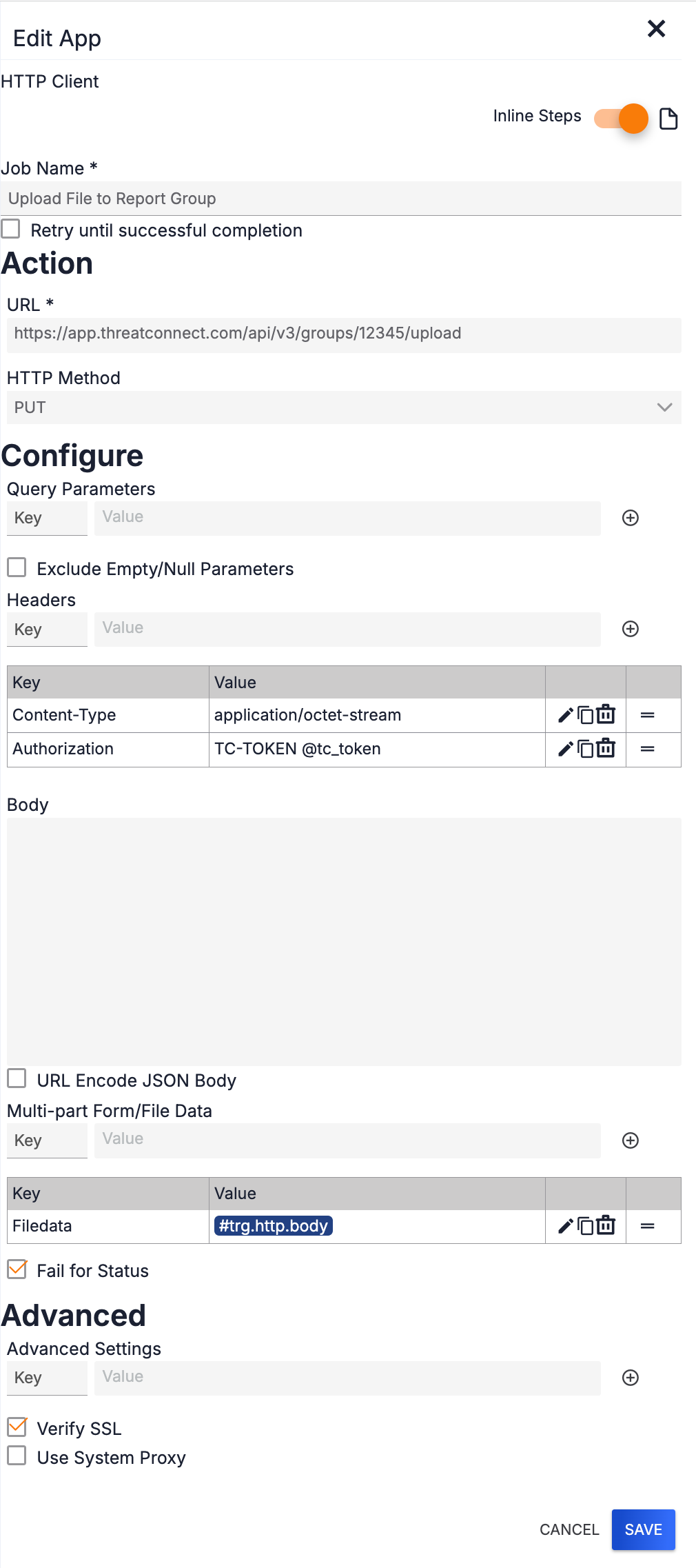Open the document icon beside Inline Steps
696x1568 pixels.
pyautogui.click(x=667, y=119)
